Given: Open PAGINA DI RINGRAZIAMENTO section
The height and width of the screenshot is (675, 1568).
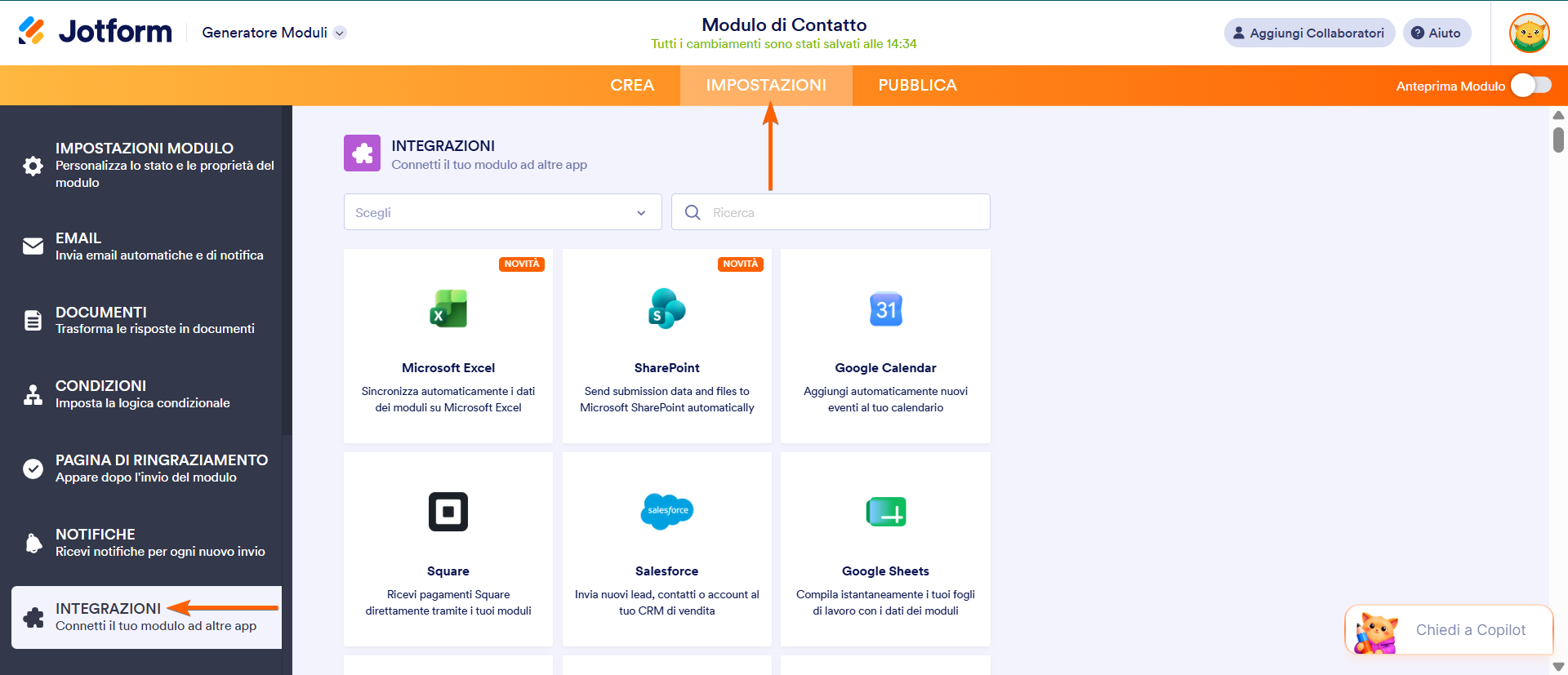Looking at the screenshot, I should pos(147,469).
